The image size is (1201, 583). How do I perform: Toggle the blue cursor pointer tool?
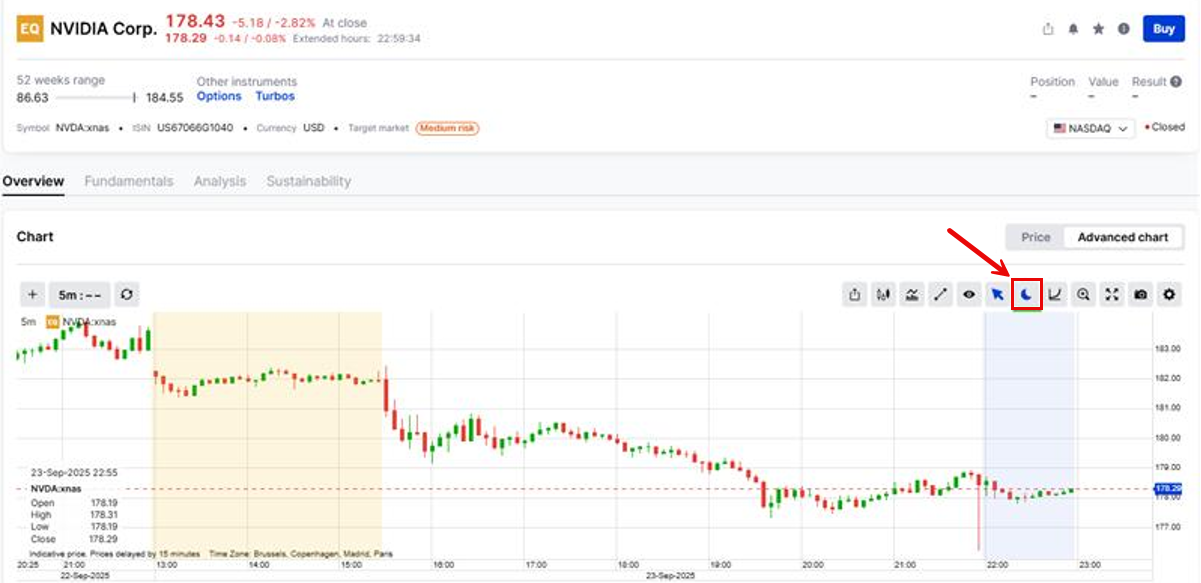click(x=997, y=295)
